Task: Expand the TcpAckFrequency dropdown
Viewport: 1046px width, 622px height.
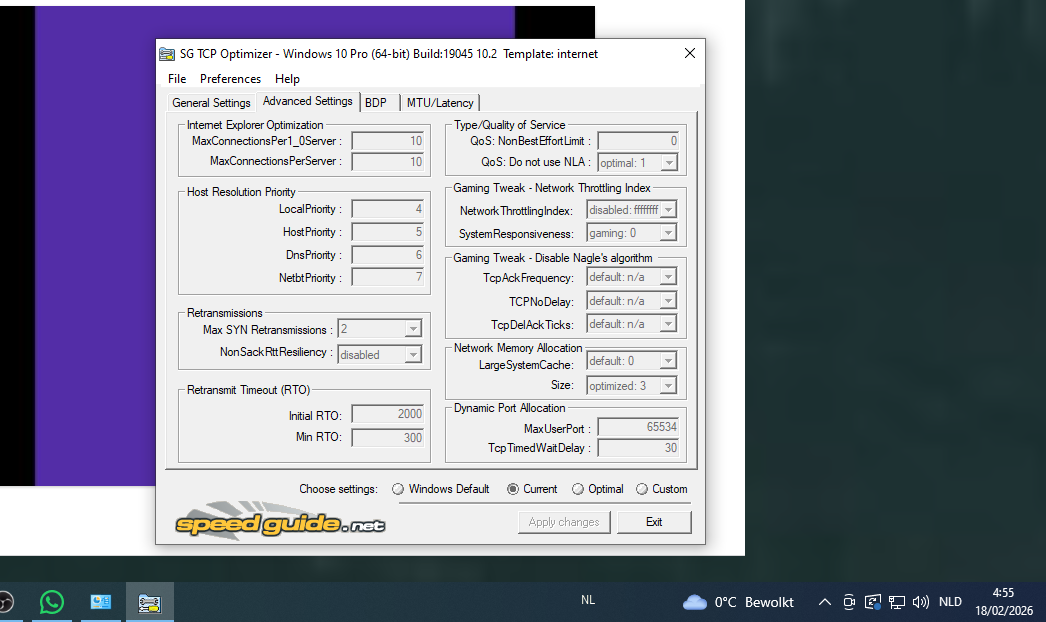Action: [x=668, y=277]
